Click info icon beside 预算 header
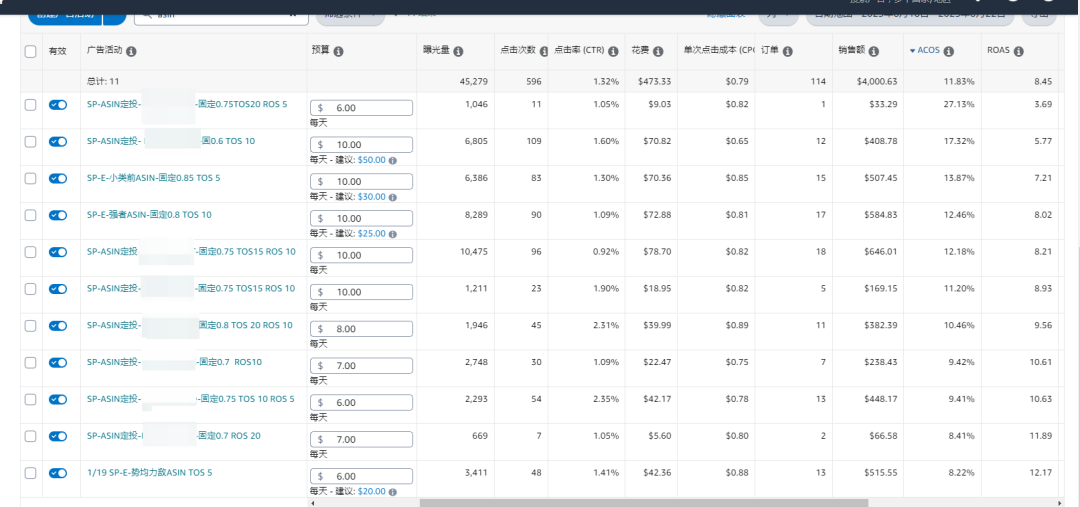This screenshot has height=507, width=1080. [338, 51]
